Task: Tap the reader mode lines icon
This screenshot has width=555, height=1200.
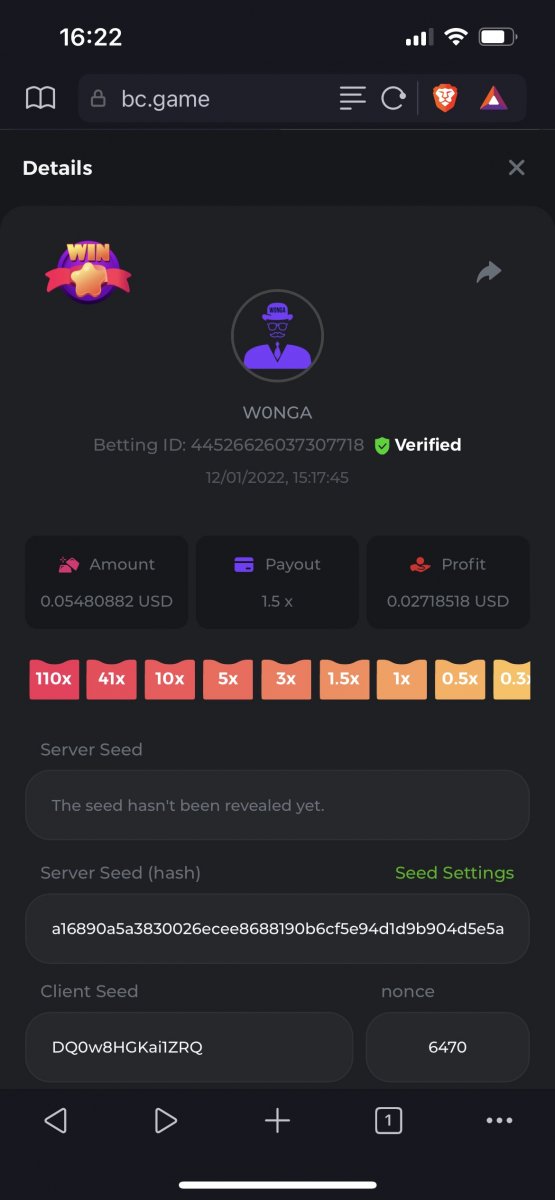Action: click(x=352, y=98)
